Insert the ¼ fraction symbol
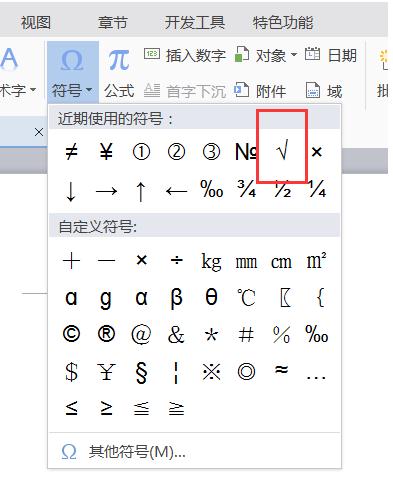This screenshot has width=393, height=488. pos(317,189)
